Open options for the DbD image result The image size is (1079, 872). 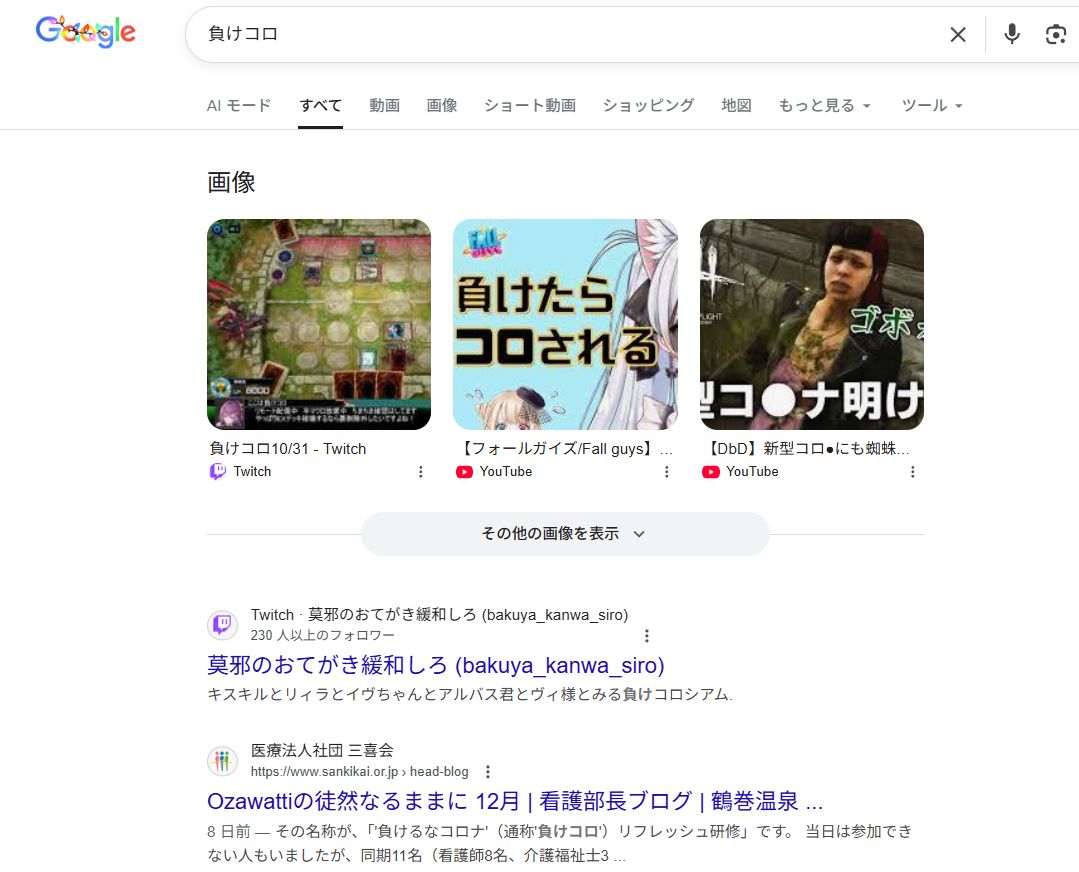coord(912,471)
